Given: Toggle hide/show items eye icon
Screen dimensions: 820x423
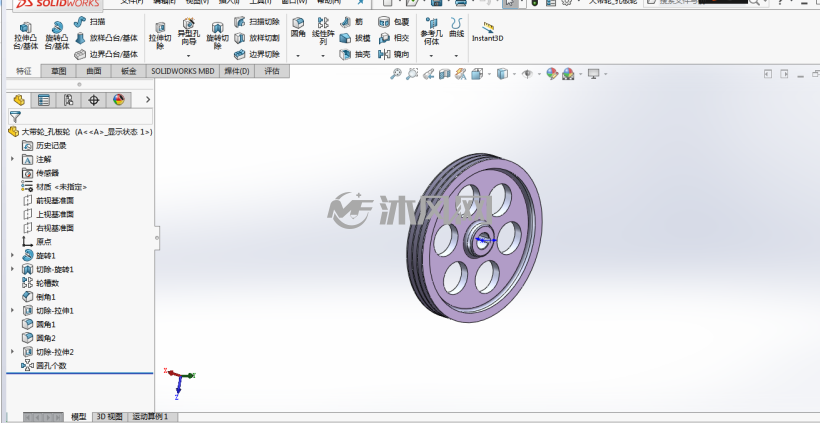Looking at the screenshot, I should pos(527,74).
